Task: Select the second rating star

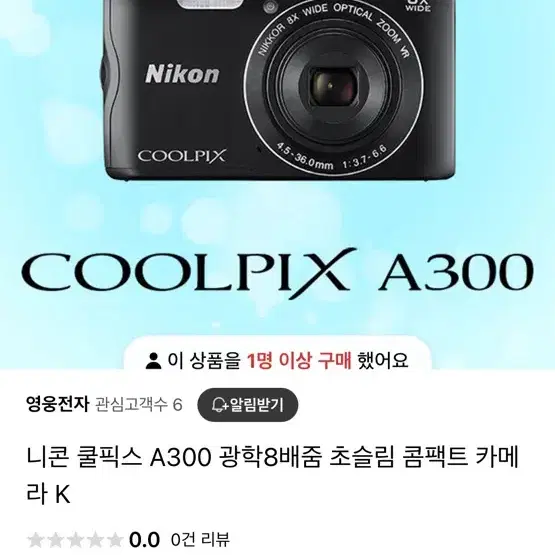Action: point(55,540)
